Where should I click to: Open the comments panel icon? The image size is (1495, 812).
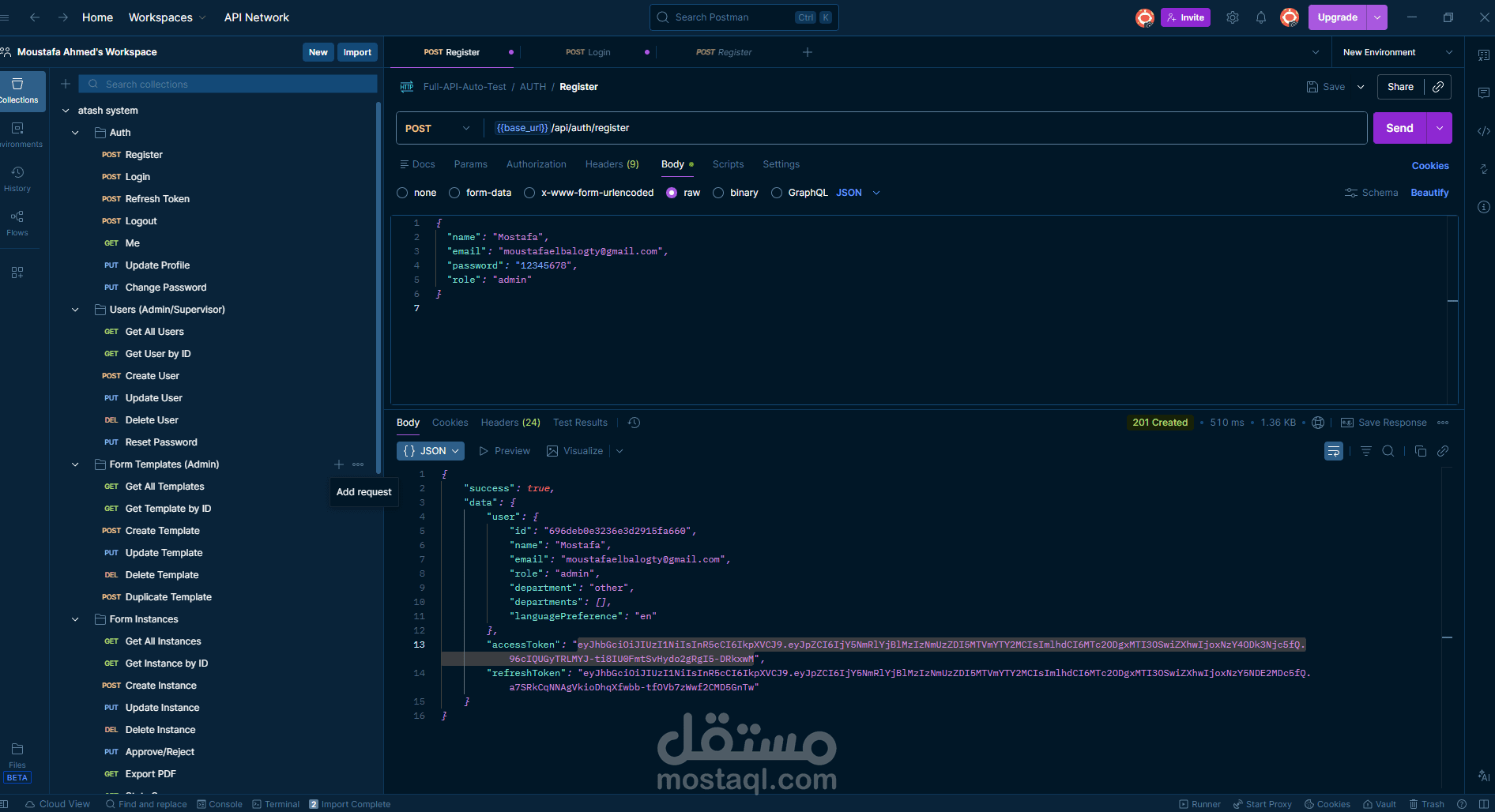pos(1484,93)
